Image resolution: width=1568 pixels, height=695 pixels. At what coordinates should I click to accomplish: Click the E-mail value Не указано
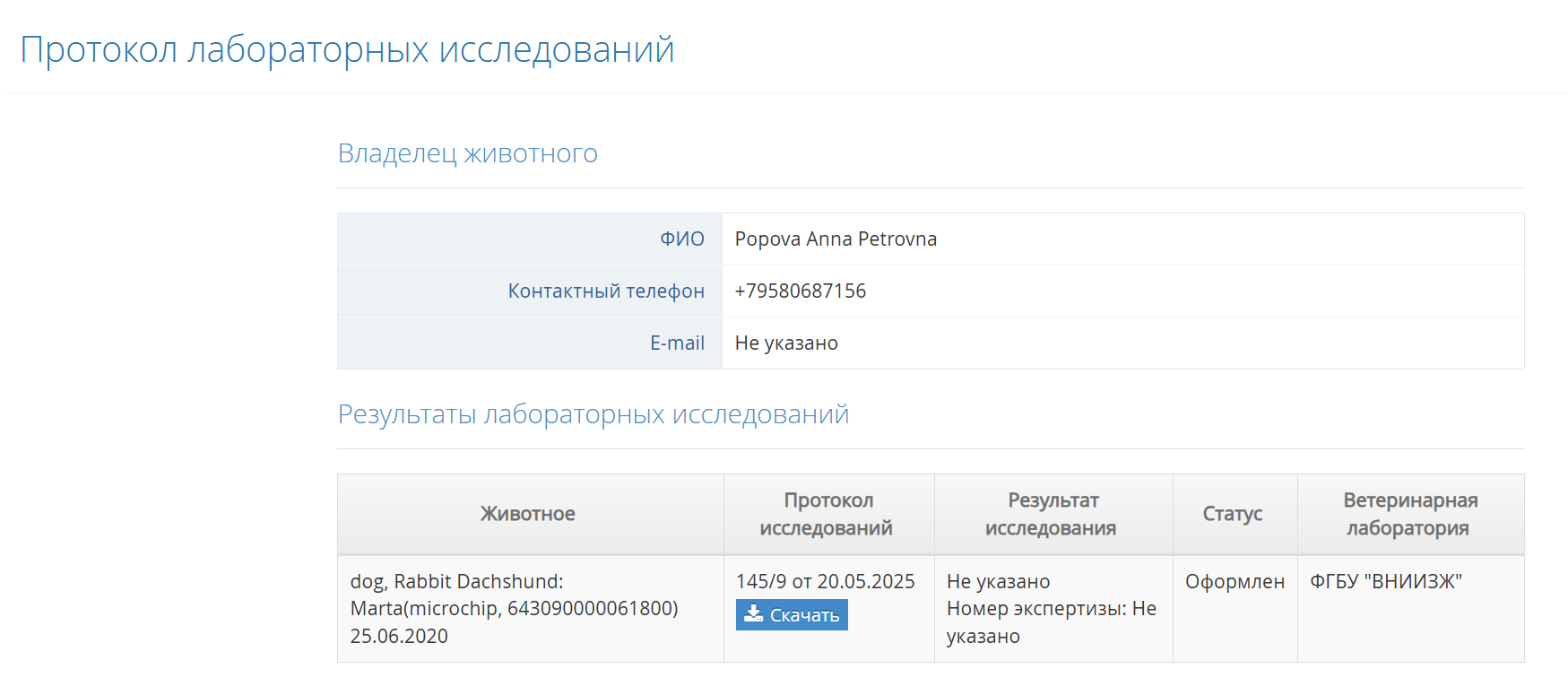tap(786, 343)
